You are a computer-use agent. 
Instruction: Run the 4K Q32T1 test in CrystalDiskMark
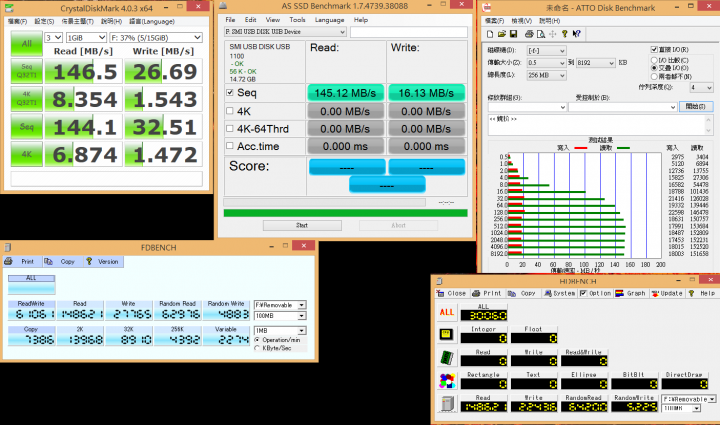pyautogui.click(x=27, y=99)
